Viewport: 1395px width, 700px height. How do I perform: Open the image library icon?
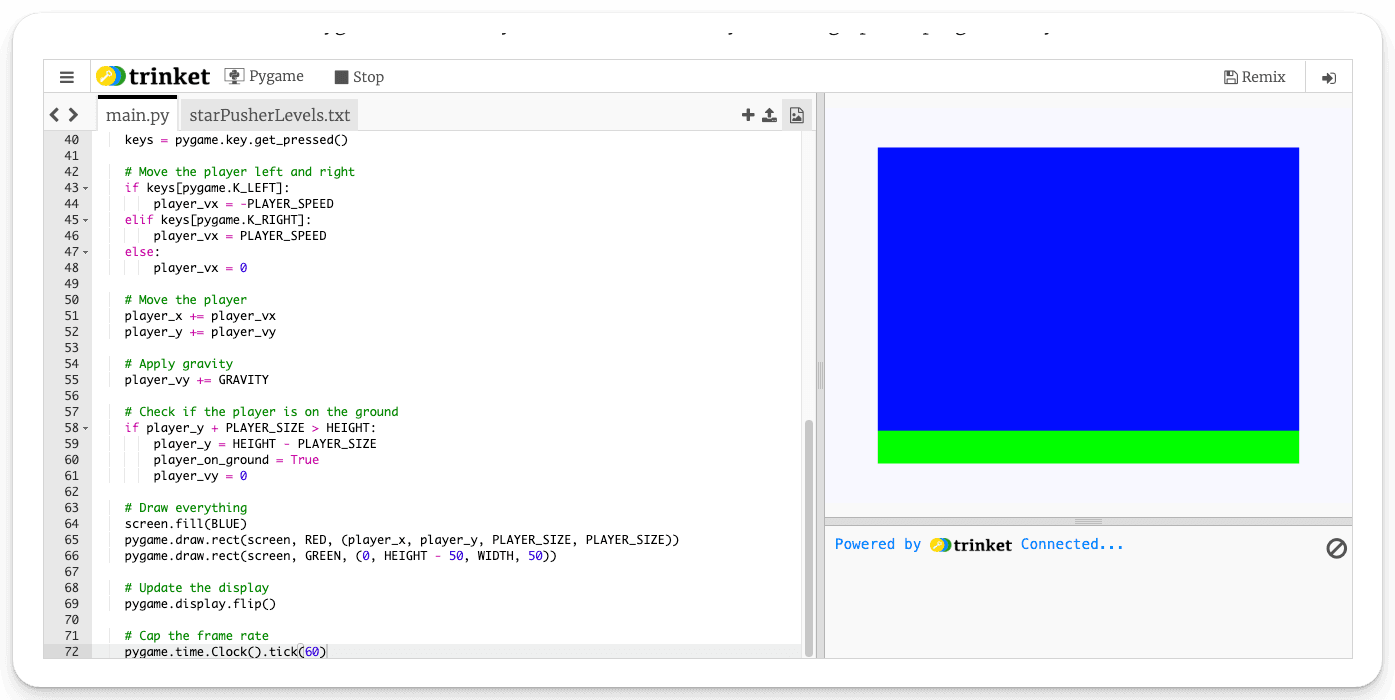(x=796, y=115)
